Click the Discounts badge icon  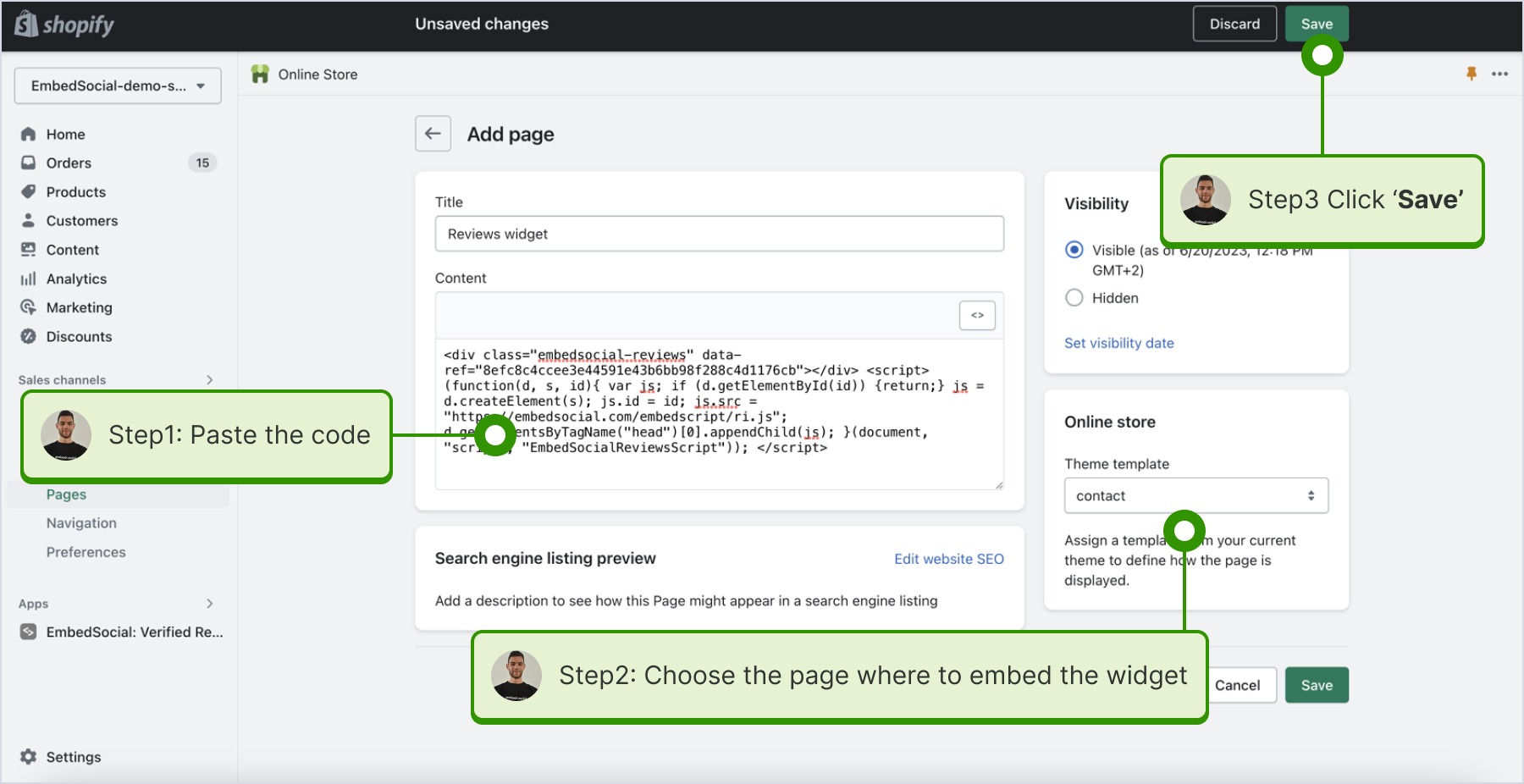pyautogui.click(x=28, y=336)
